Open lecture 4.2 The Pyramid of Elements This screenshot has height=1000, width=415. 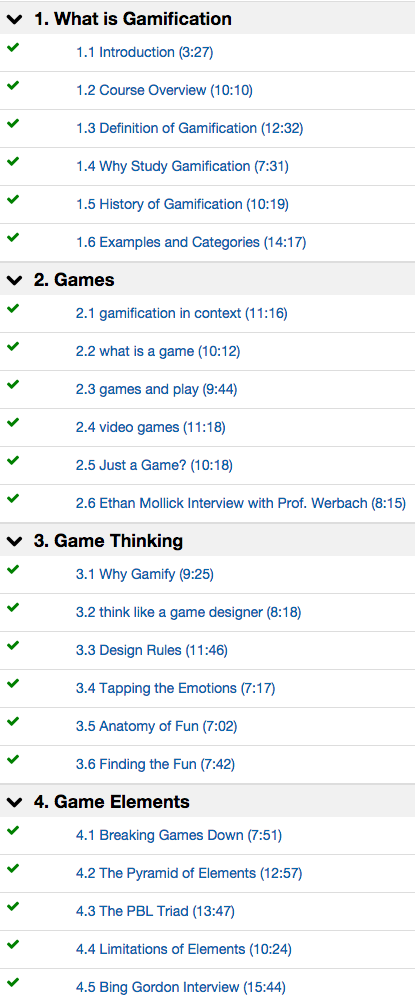pos(189,874)
